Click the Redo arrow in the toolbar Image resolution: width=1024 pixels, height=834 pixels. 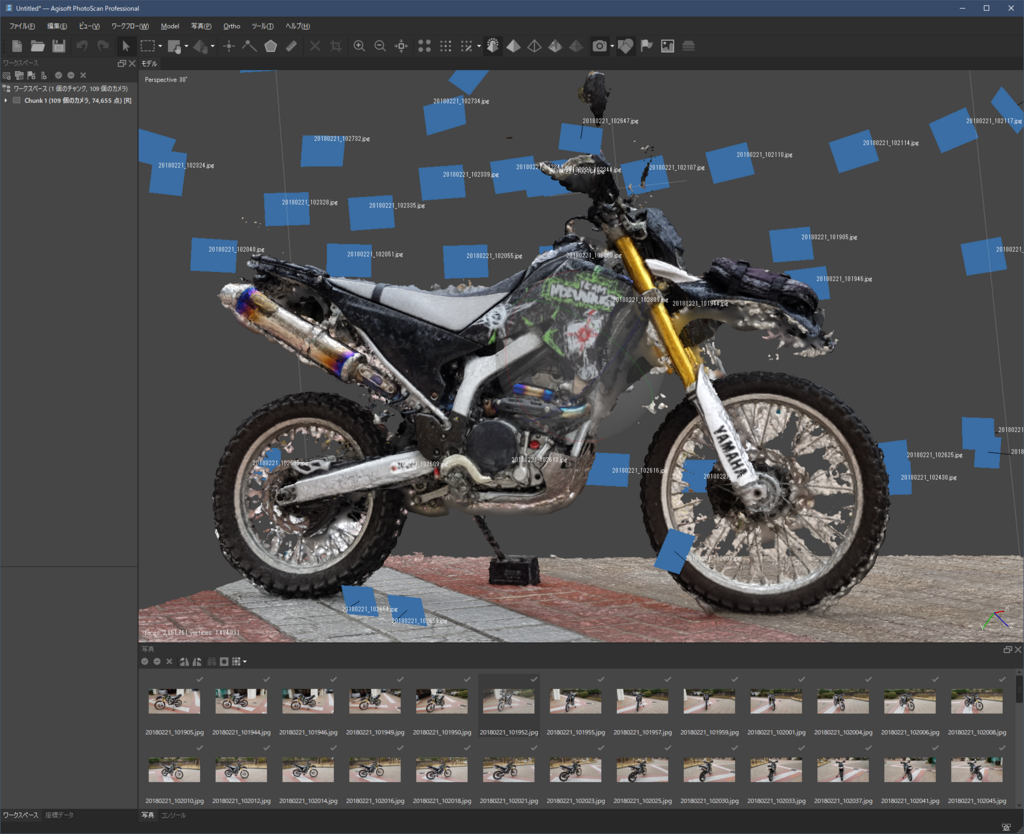[103, 46]
